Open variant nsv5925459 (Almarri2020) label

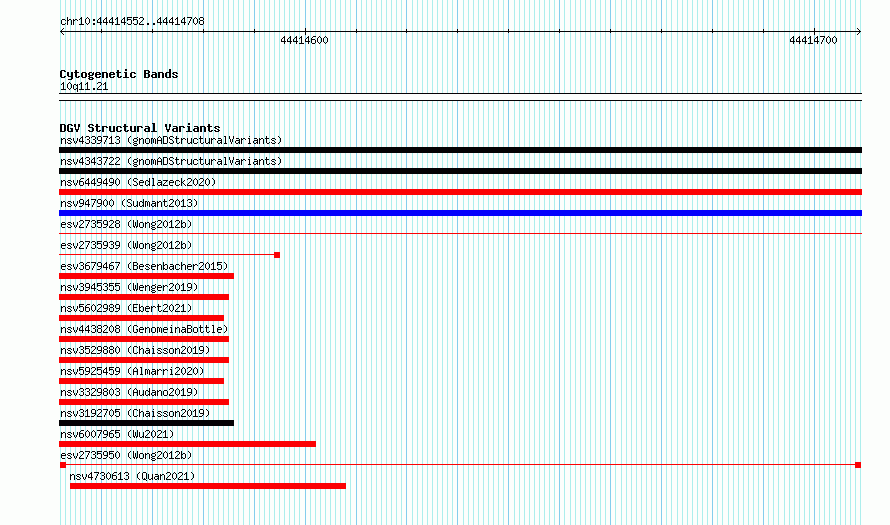click(x=132, y=371)
